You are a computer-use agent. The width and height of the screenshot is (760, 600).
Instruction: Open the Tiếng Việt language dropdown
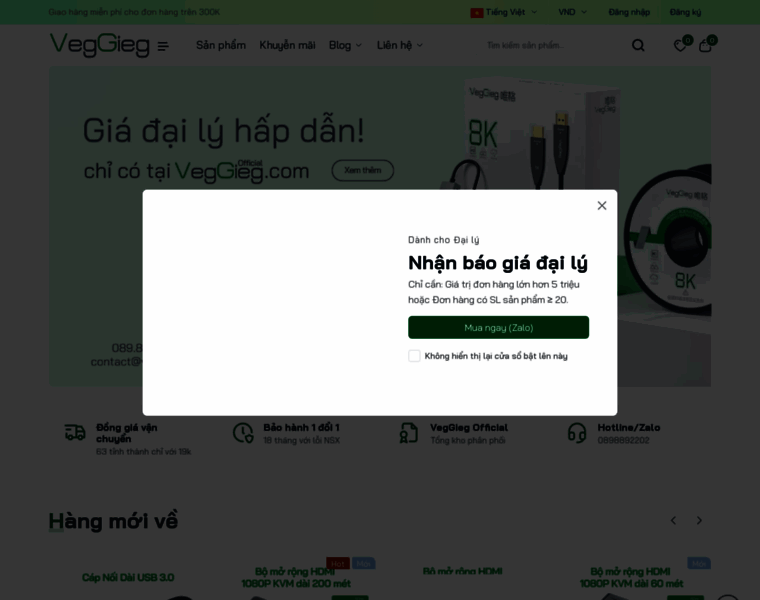(x=504, y=12)
